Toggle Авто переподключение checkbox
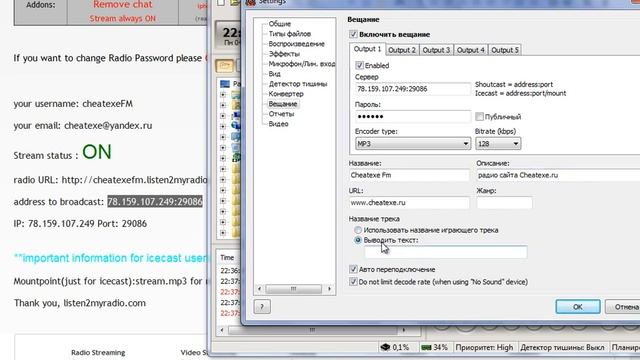Viewport: 640px width, 360px height. [353, 269]
